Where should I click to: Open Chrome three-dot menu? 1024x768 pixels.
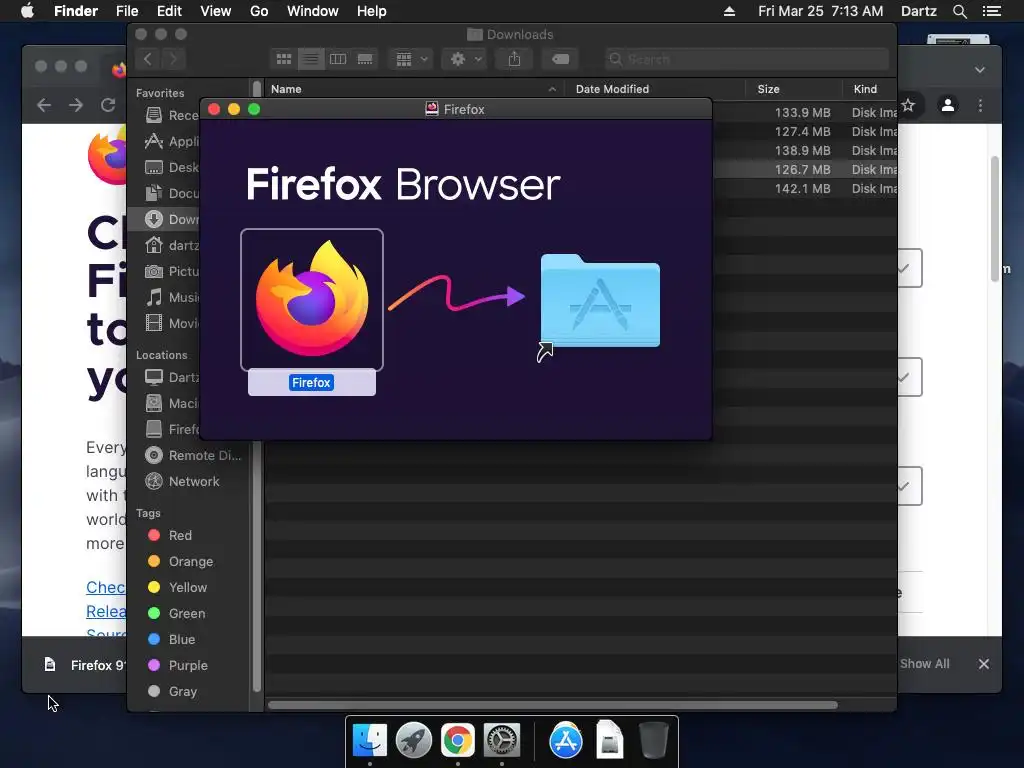pos(980,105)
